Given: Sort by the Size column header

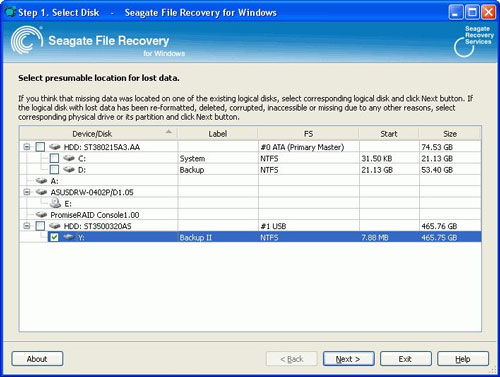Looking at the screenshot, I should 450,134.
